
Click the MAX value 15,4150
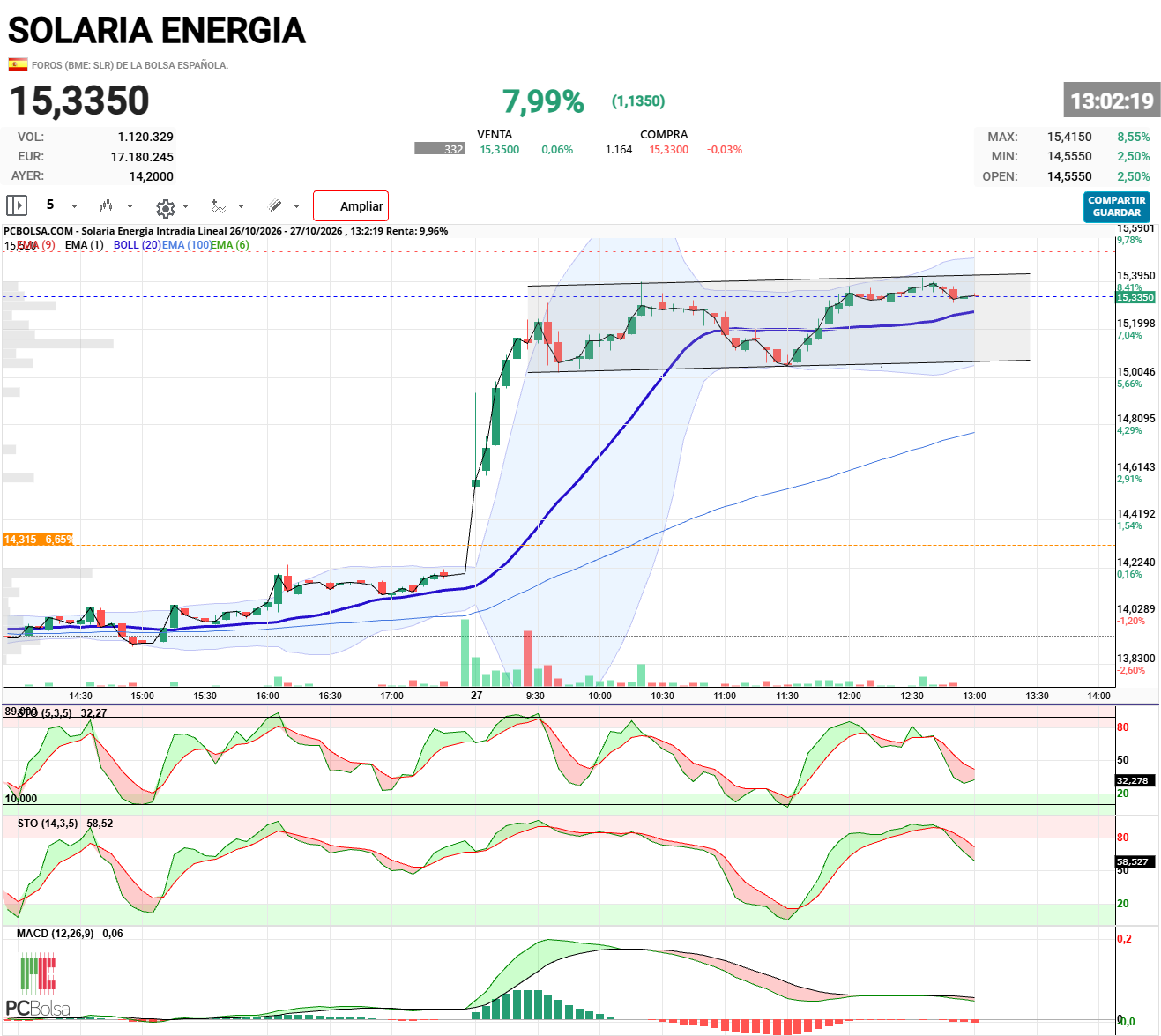pos(1069,137)
